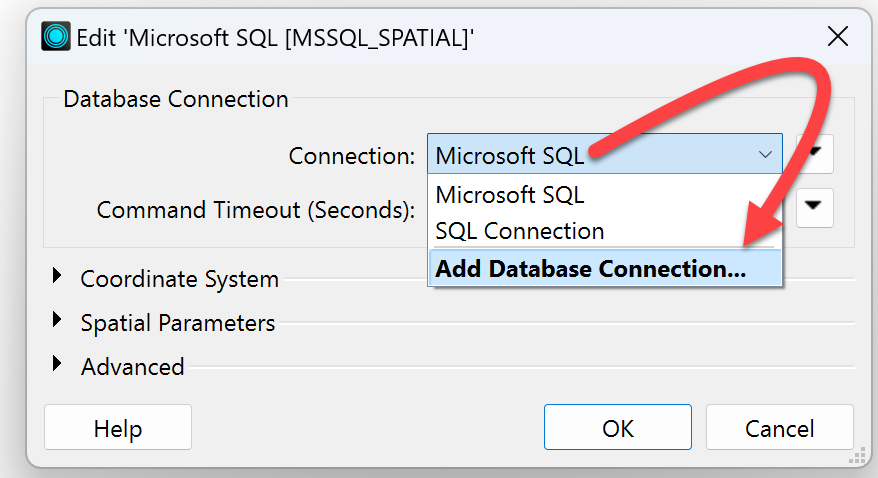Click the Connection: field label
878x478 pixels.
click(x=352, y=156)
